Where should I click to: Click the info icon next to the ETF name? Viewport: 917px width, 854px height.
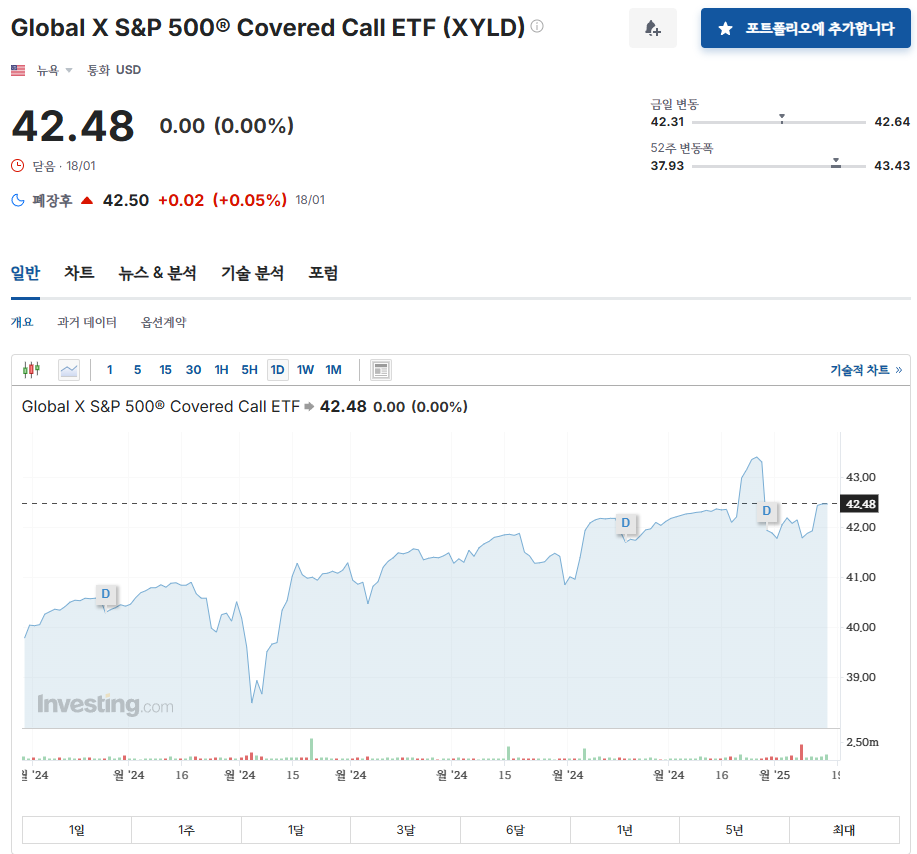click(537, 28)
